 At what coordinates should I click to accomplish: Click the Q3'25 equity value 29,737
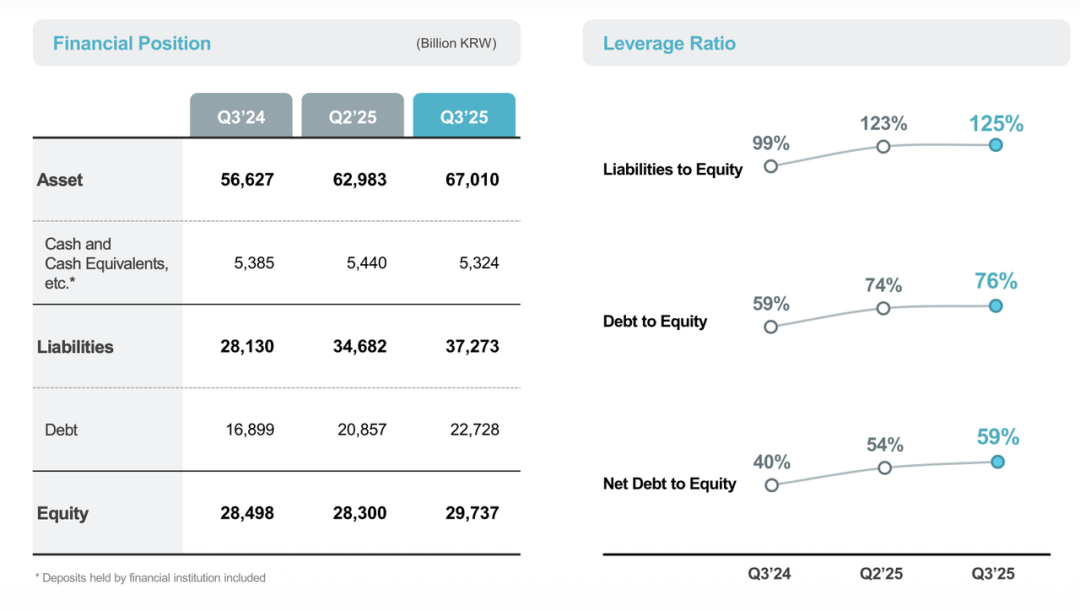(472, 513)
